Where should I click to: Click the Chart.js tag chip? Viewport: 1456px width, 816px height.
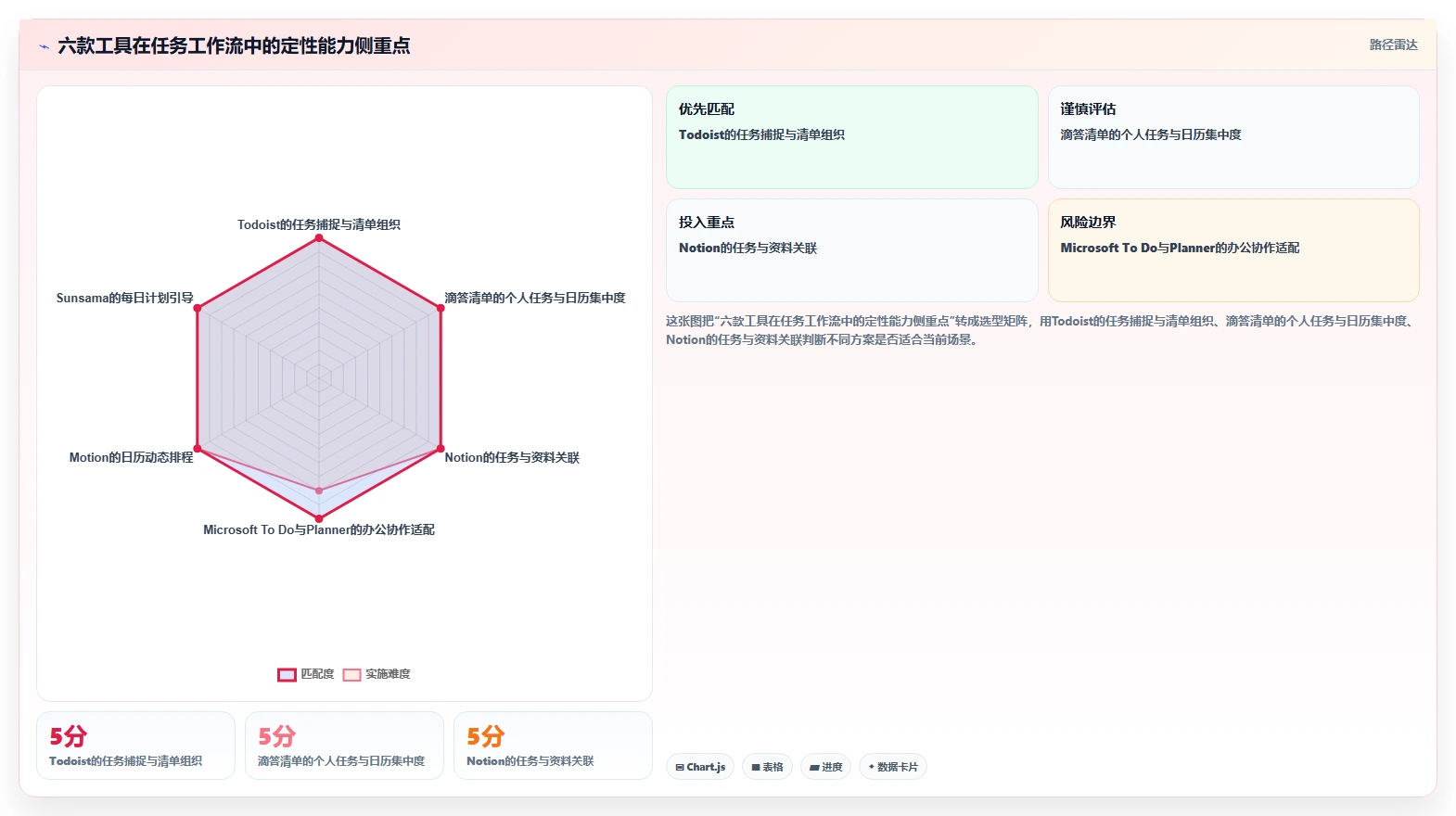(700, 767)
